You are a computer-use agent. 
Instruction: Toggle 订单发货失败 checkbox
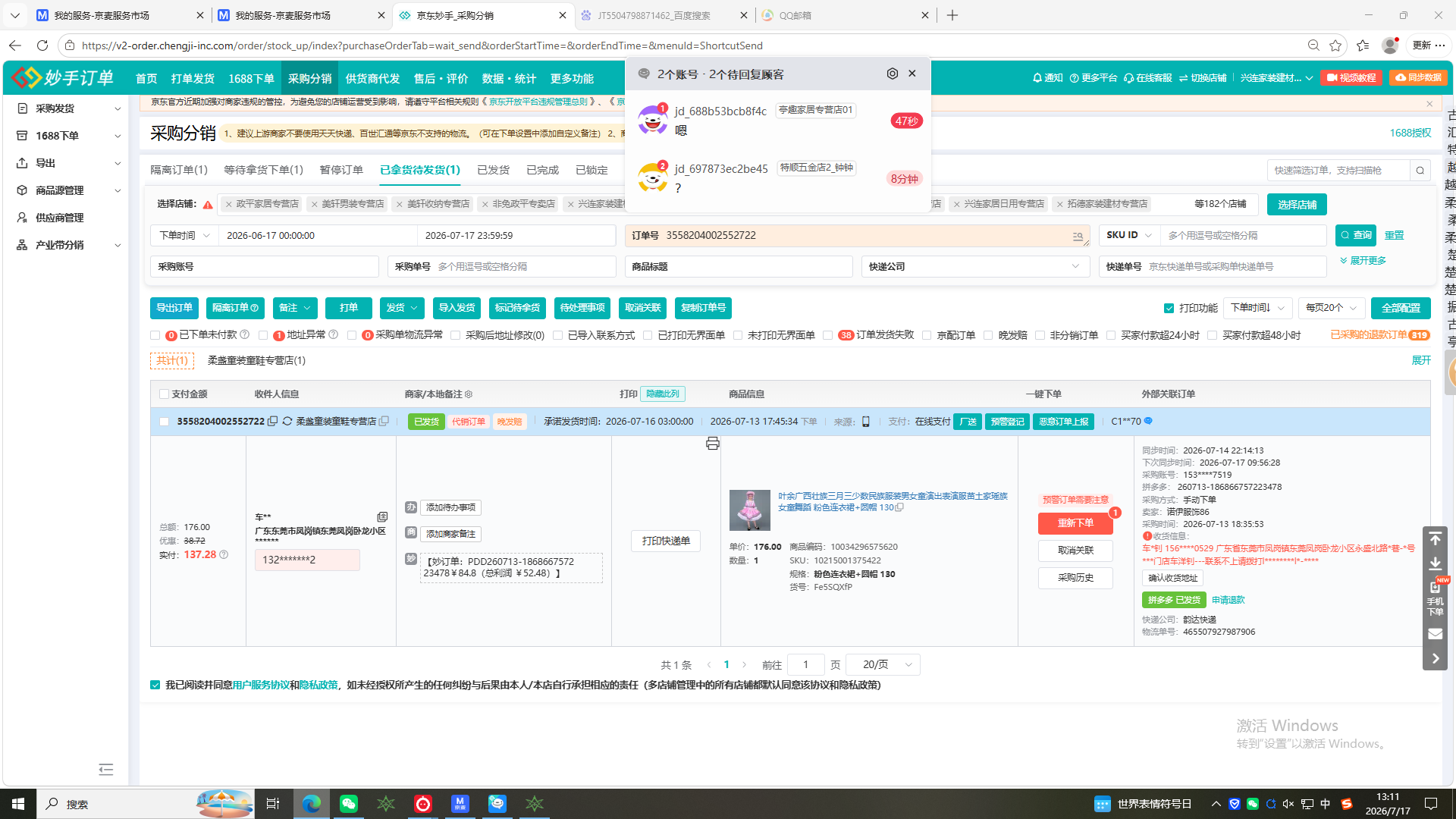pos(828,335)
